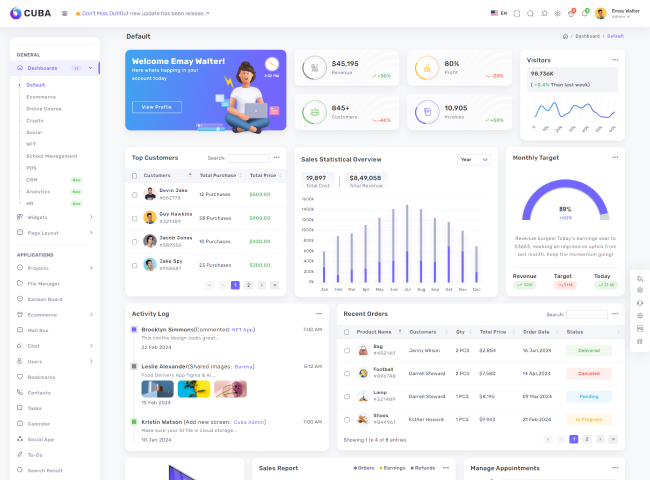The width and height of the screenshot is (650, 480).
Task: Select Football row checkbox in Recent Orders
Action: tap(347, 373)
